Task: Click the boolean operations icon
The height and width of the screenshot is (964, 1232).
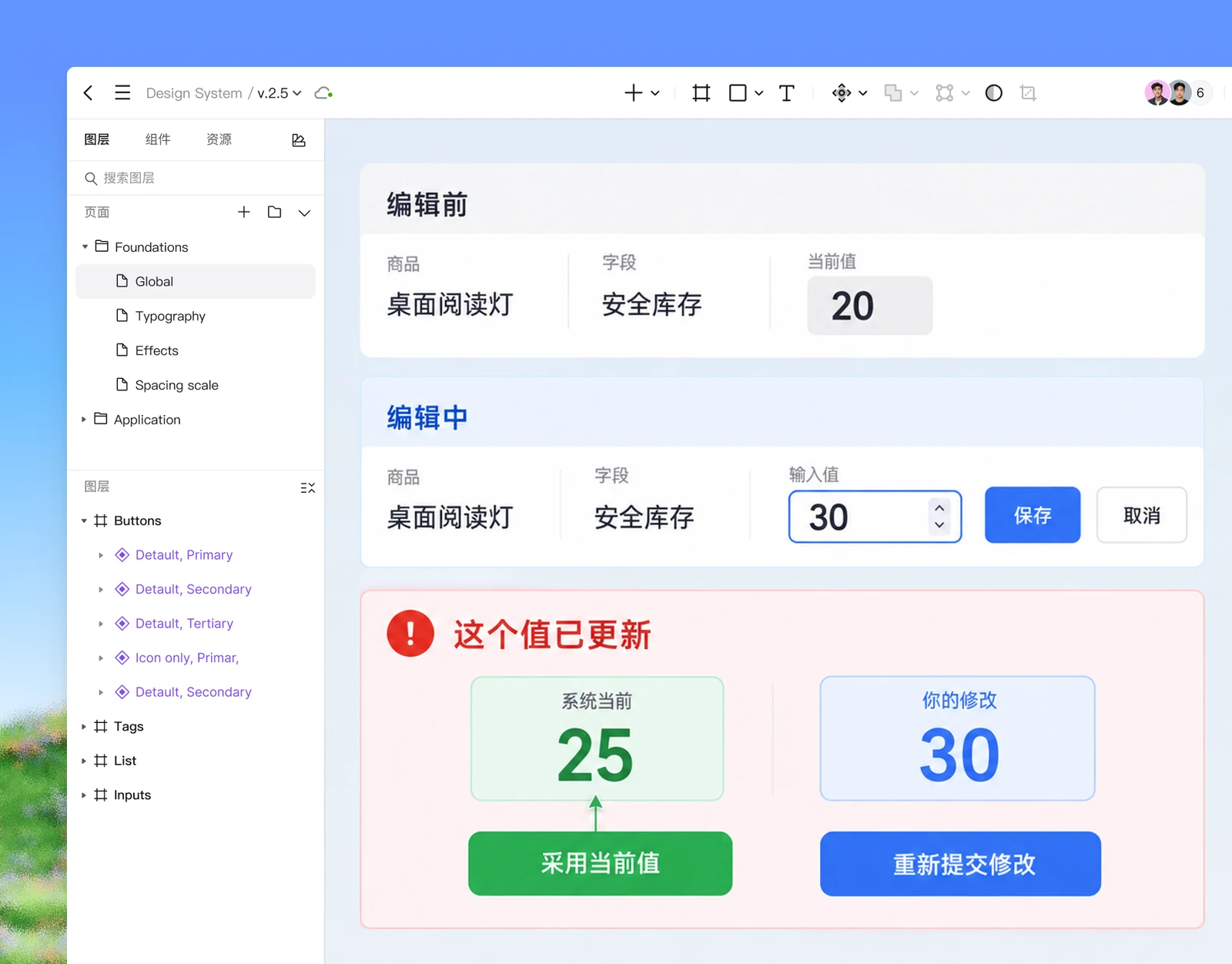Action: [893, 93]
